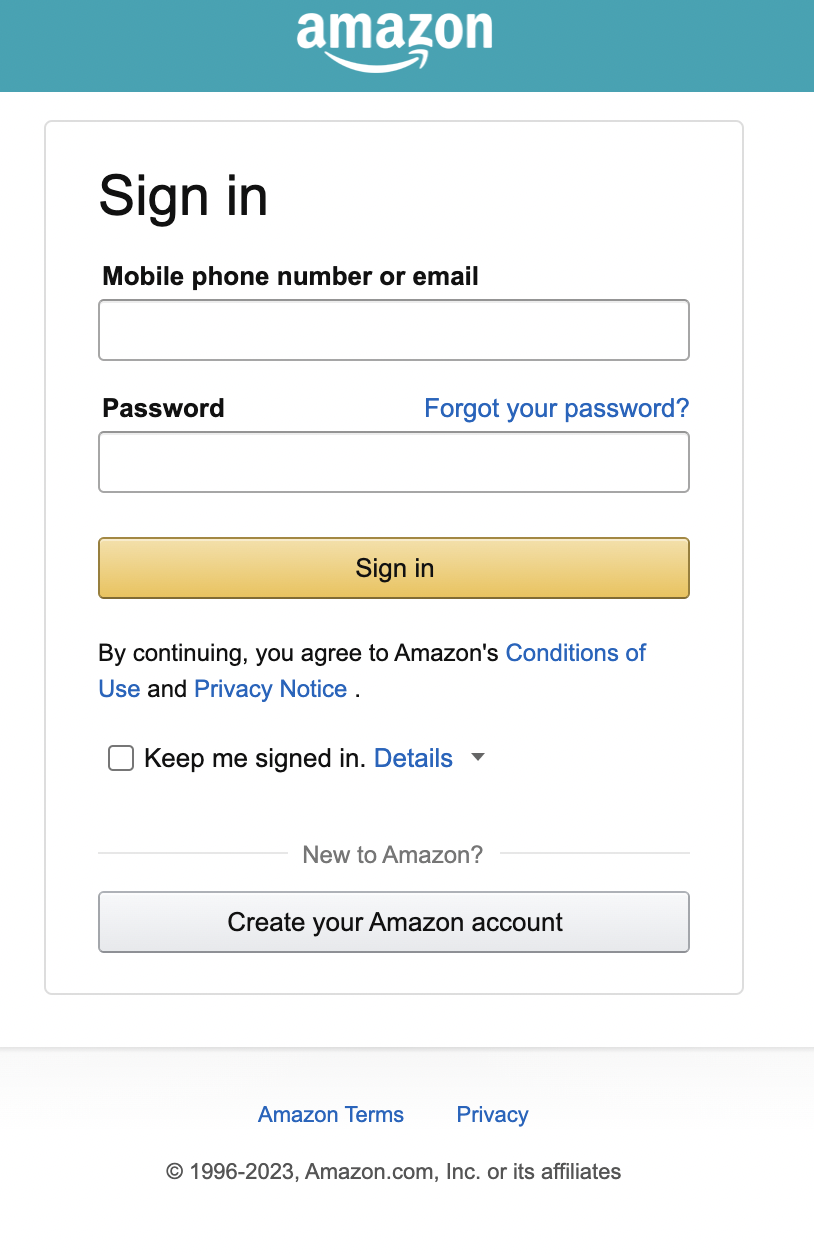The image size is (814, 1254).
Task: Click the 'New to Amazon?' divider text
Action: [393, 855]
